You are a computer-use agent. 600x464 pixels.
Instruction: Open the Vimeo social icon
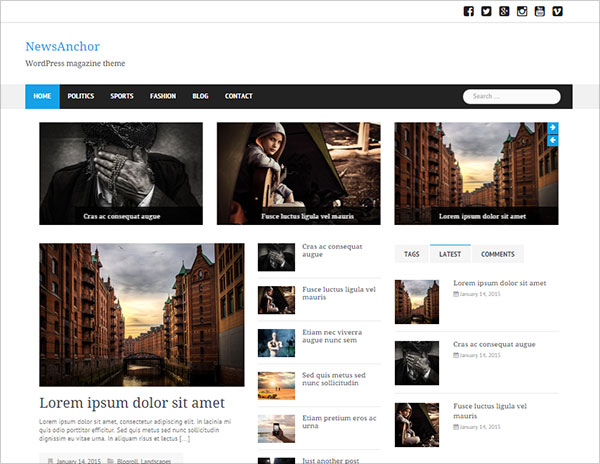tap(558, 11)
